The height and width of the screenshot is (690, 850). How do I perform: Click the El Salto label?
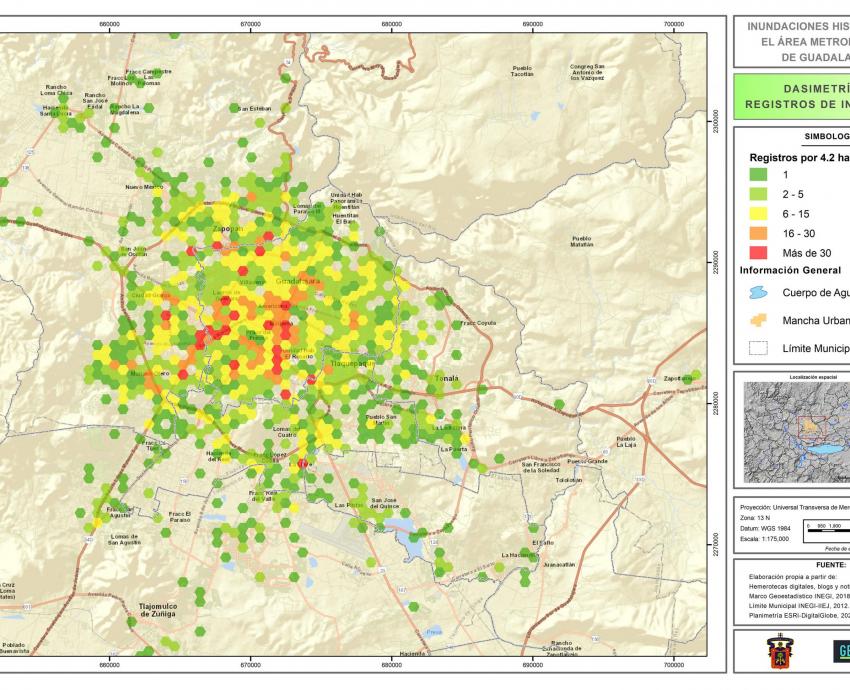click(x=543, y=543)
